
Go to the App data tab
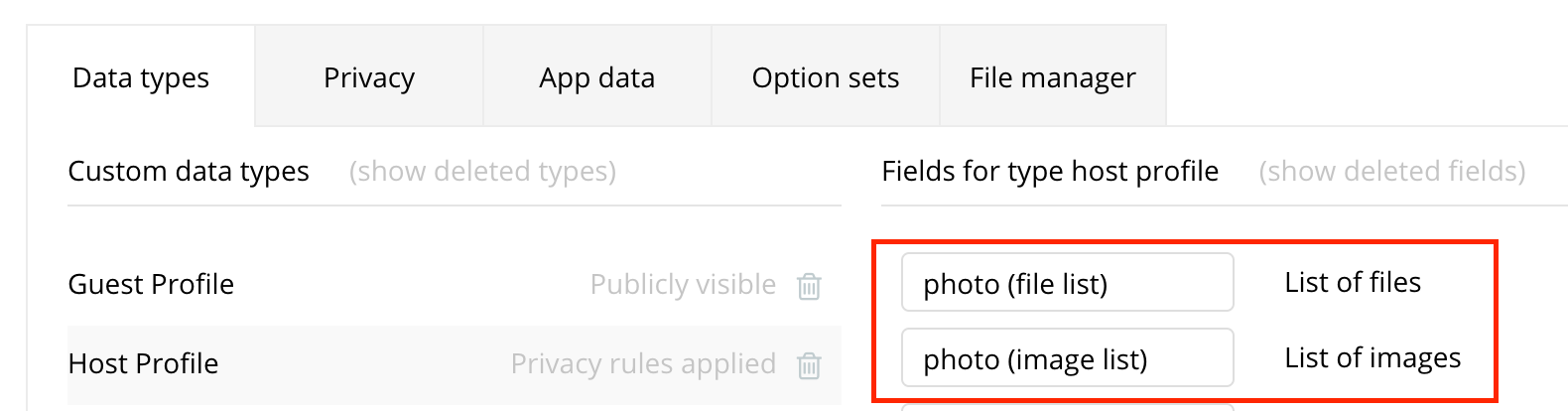(x=597, y=77)
